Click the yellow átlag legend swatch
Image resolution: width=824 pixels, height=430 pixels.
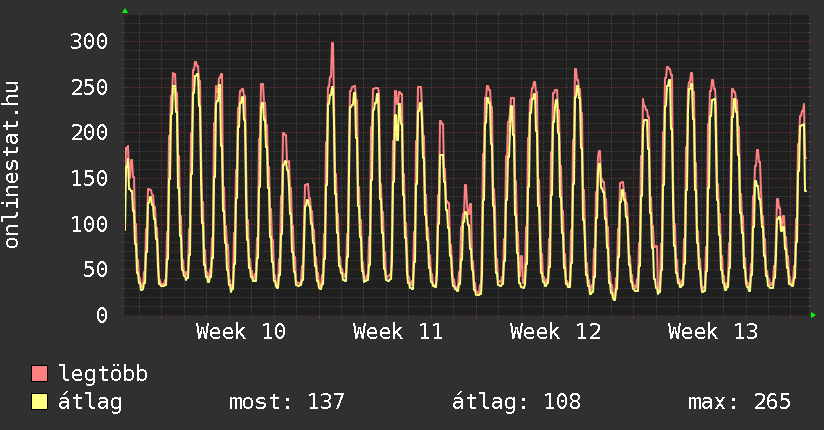(x=40, y=403)
